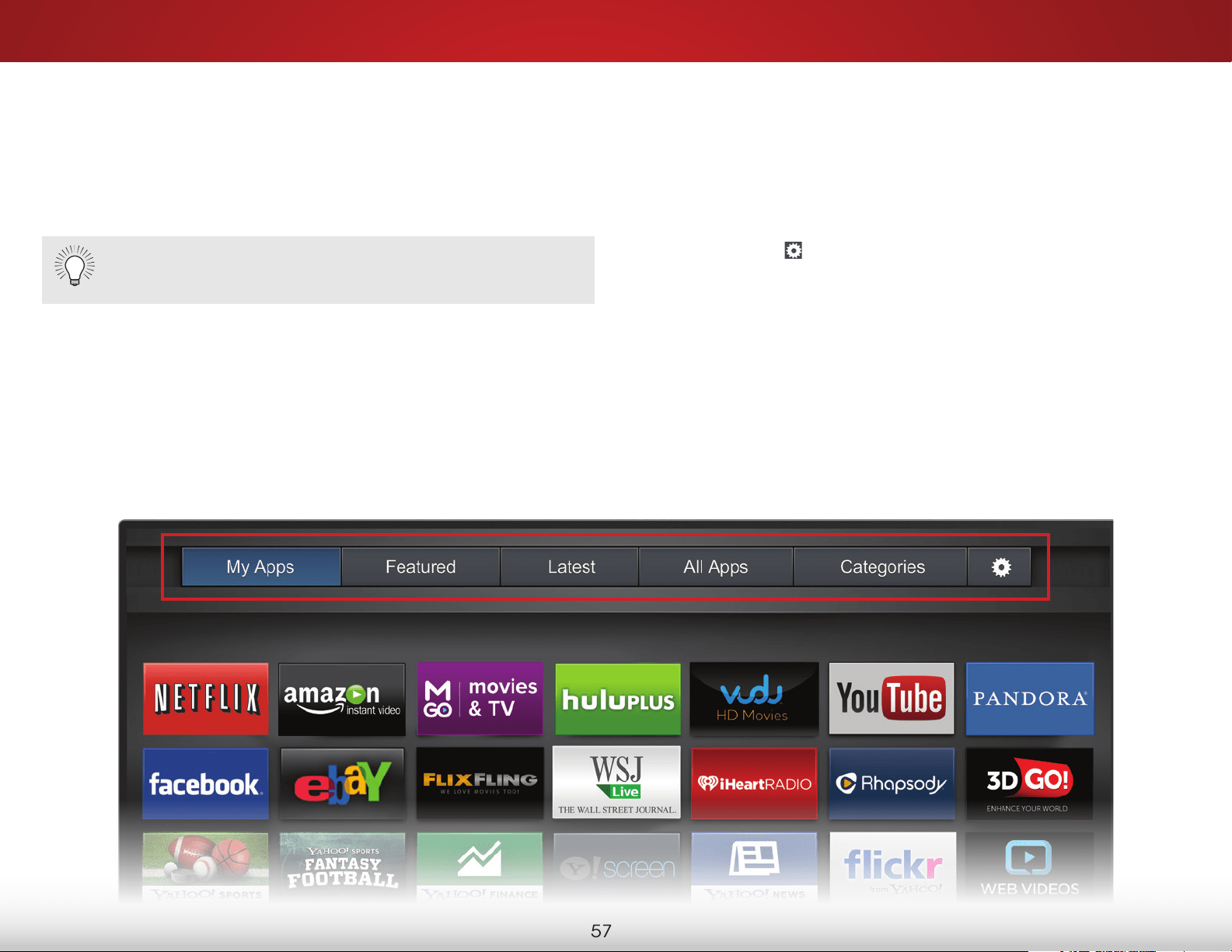Open the FlixFling app

tap(480, 783)
